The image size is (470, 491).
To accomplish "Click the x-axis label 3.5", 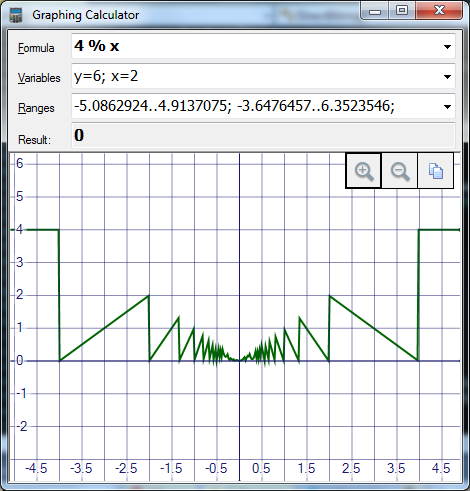I will (396, 468).
